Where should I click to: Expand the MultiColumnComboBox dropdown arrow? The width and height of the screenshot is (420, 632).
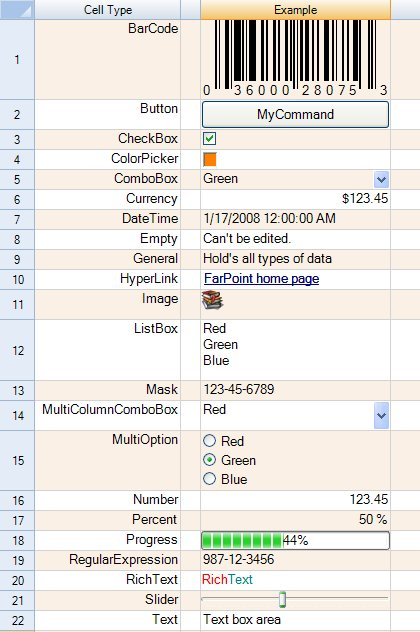point(381,415)
